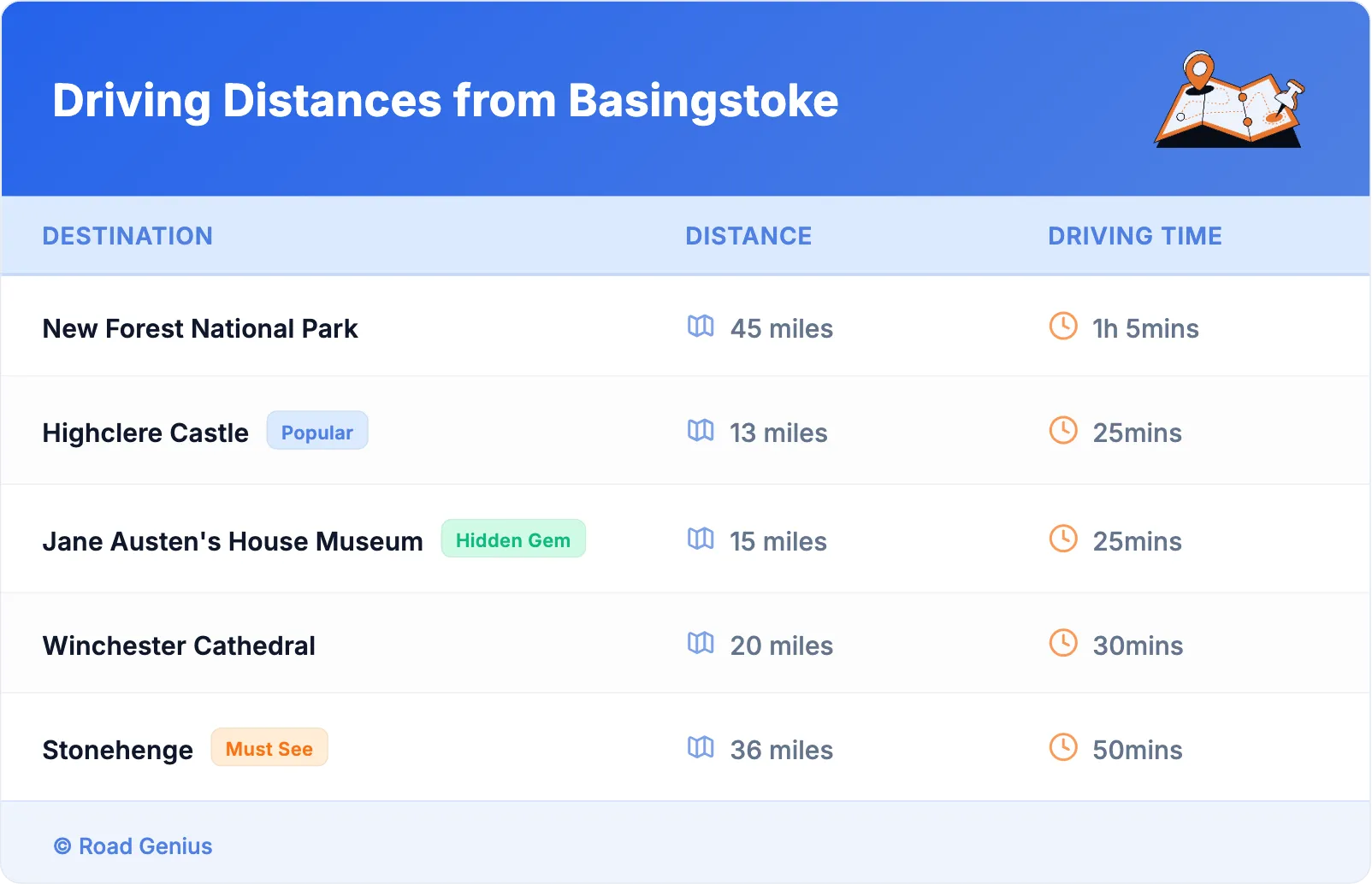Click the 45 miles distance value
This screenshot has width=1372, height=884.
point(782,328)
